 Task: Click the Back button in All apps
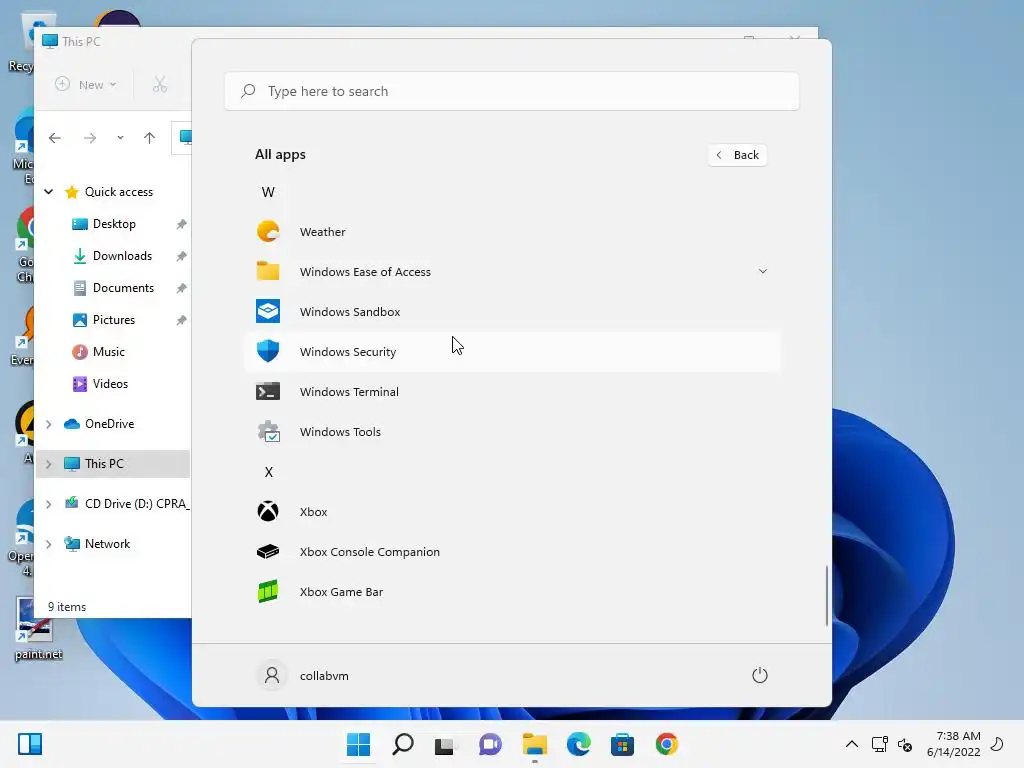tap(737, 155)
